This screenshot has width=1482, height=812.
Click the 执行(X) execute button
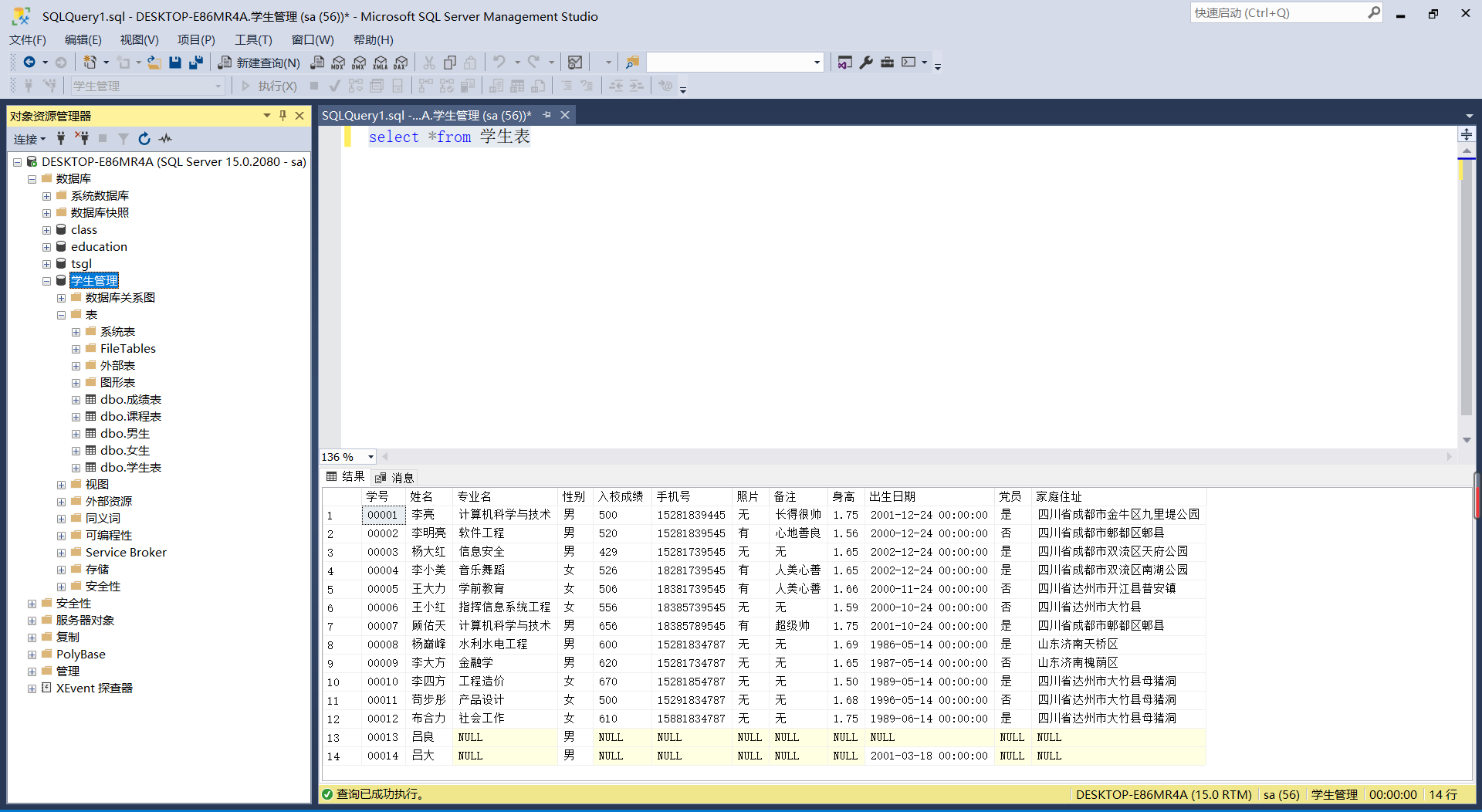(269, 86)
